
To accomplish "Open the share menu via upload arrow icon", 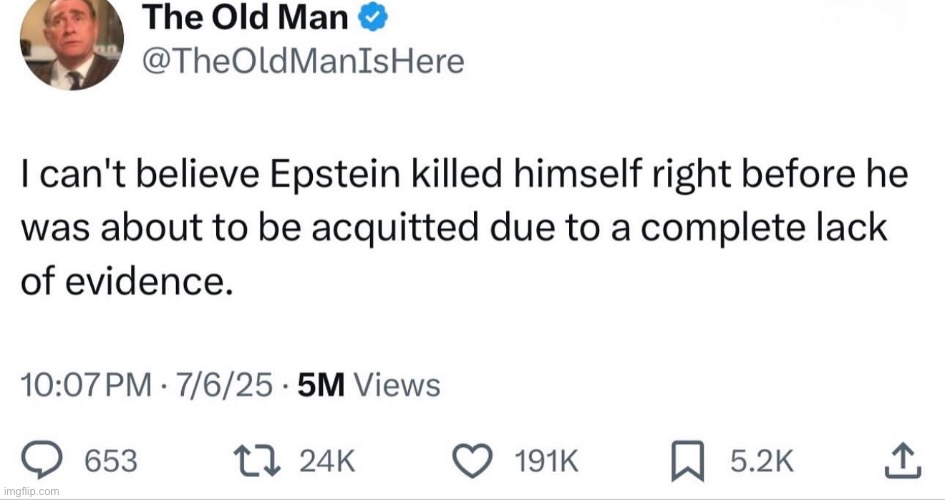I will (903, 460).
